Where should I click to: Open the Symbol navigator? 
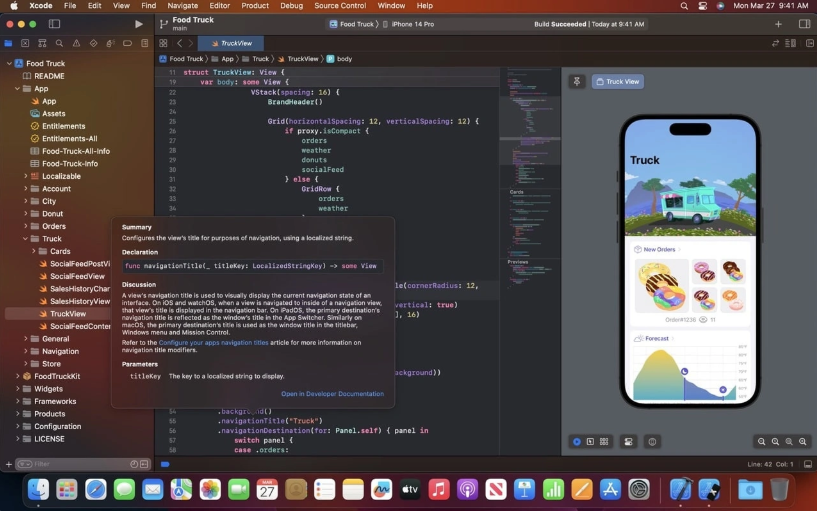pos(42,43)
